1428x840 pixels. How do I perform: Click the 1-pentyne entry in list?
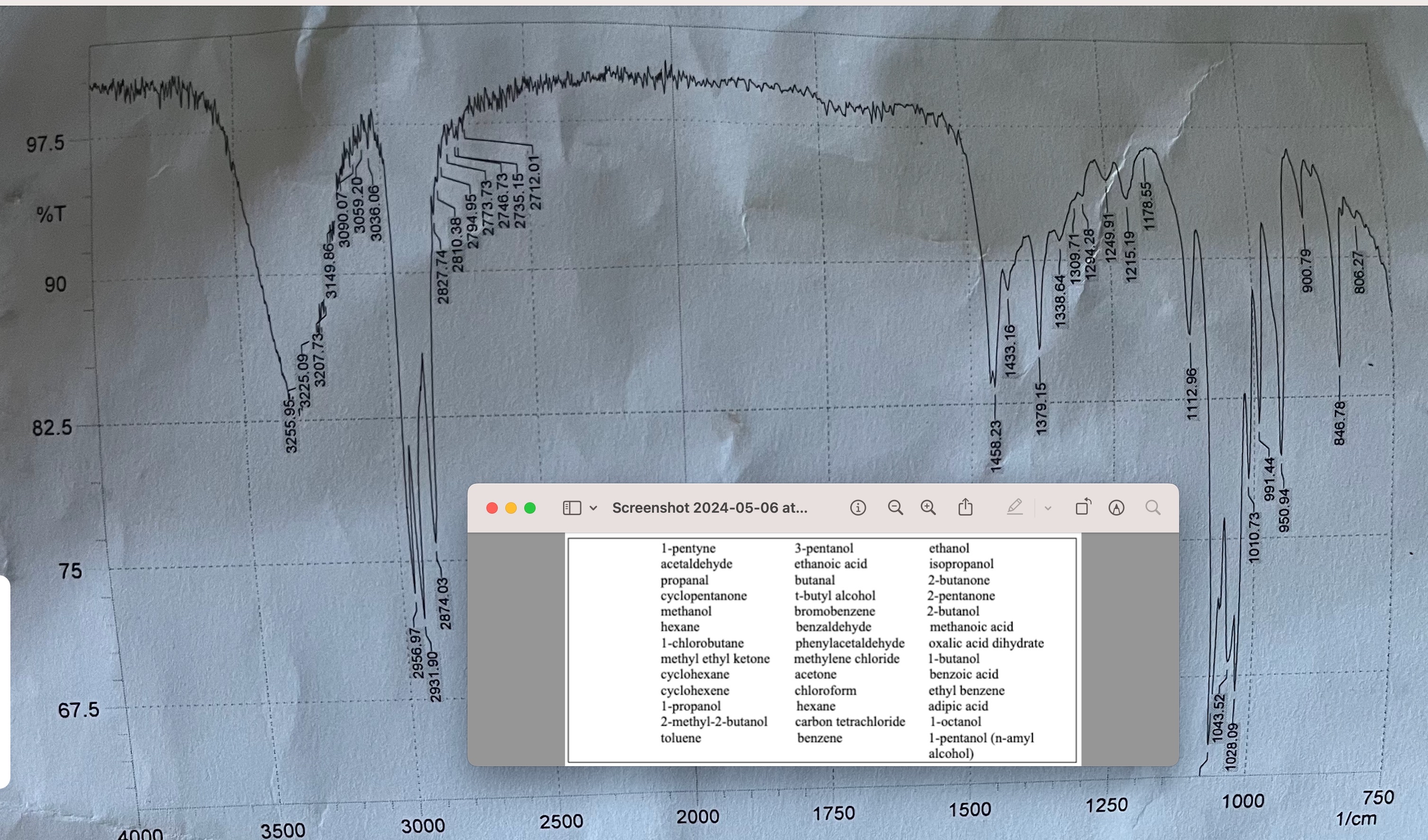coord(688,548)
